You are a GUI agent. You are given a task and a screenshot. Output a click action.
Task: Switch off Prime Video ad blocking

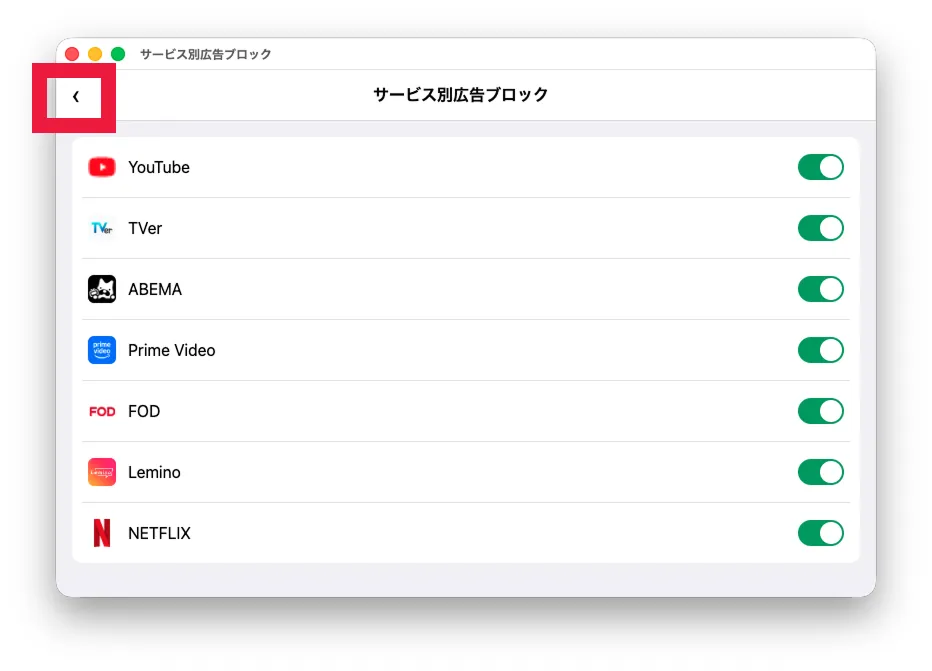click(820, 350)
